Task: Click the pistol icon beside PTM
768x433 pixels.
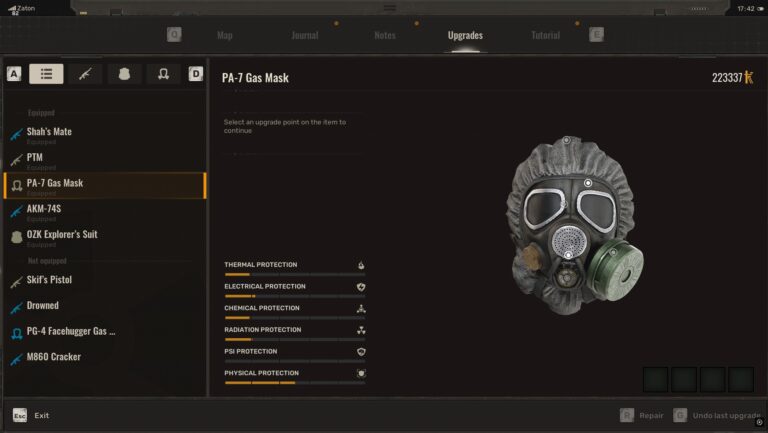Action: pos(16,160)
